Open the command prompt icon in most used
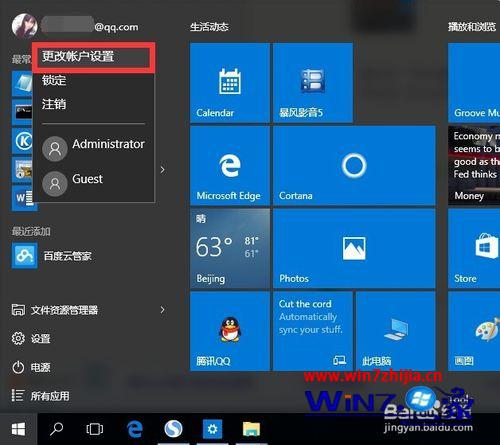This screenshot has height=445, width=500. coord(23,112)
